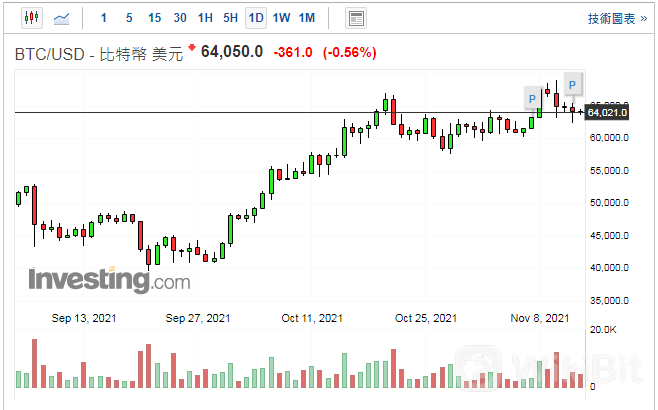The width and height of the screenshot is (658, 410).
Task: Click the BTC/USD - 比特幣 美元 title
Action: point(99,54)
